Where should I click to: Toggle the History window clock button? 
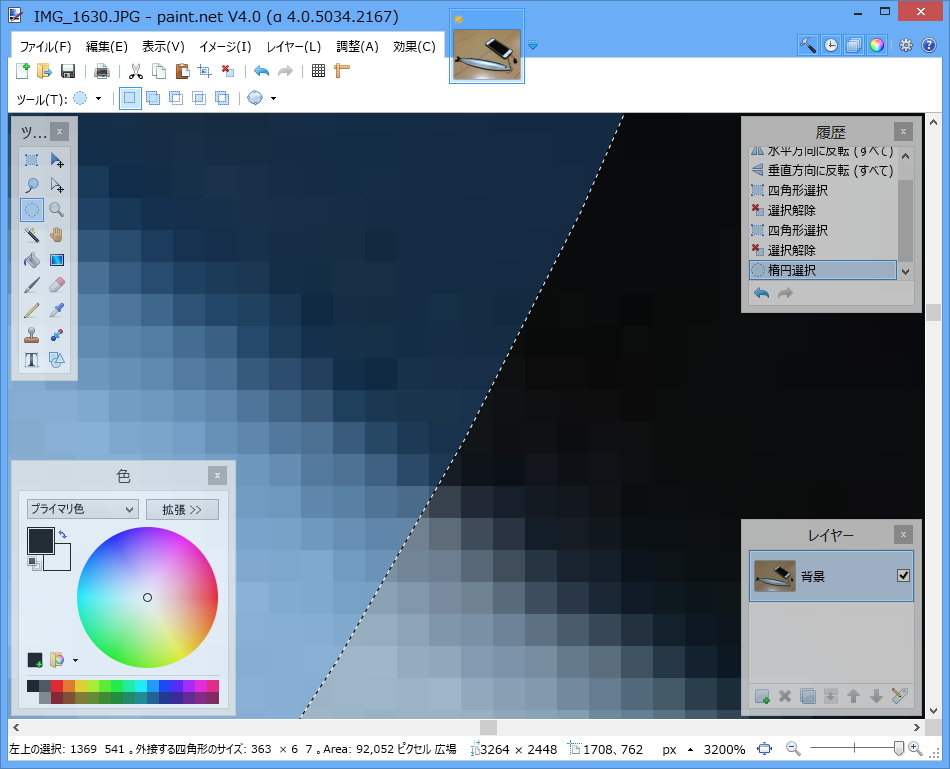[831, 45]
